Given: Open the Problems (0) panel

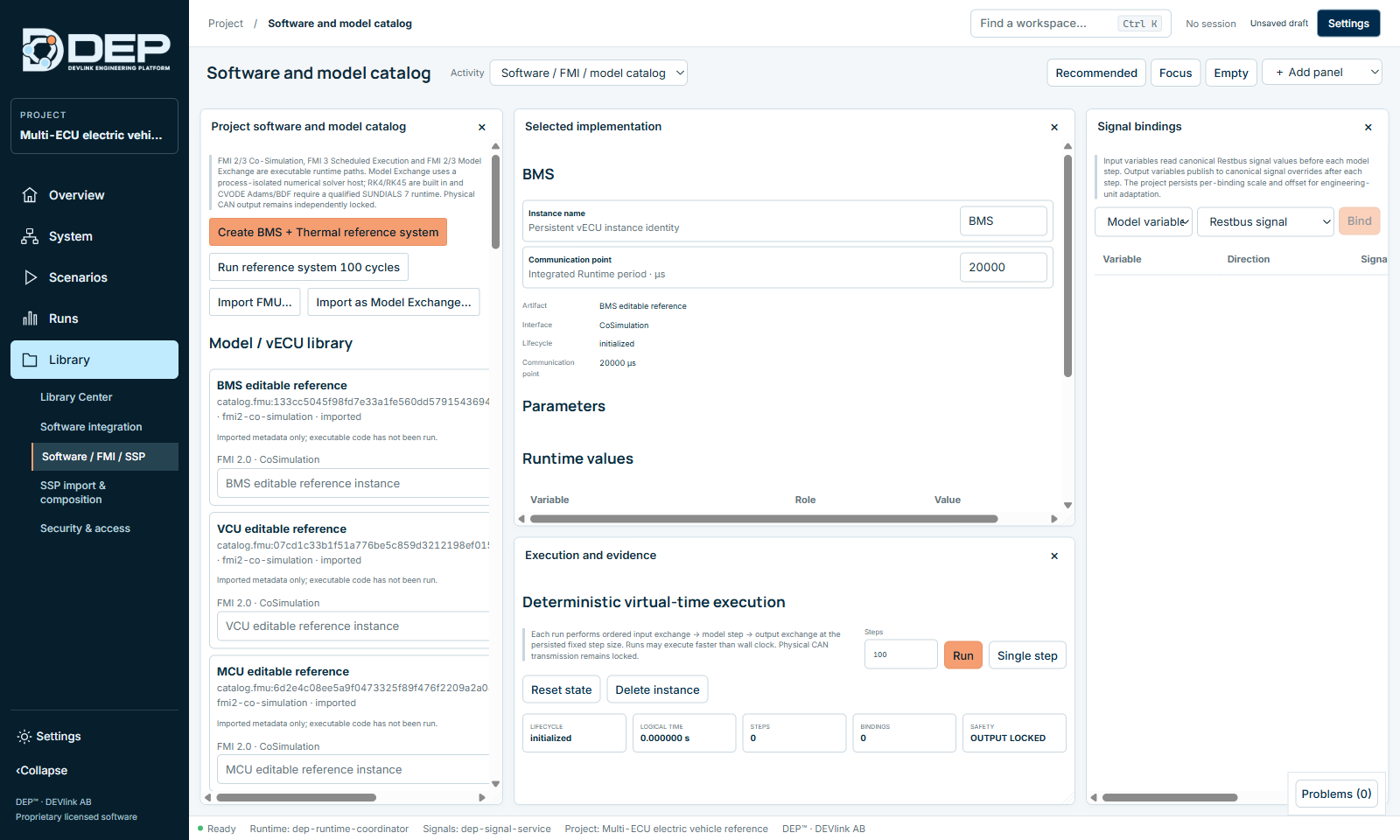Looking at the screenshot, I should point(1336,794).
